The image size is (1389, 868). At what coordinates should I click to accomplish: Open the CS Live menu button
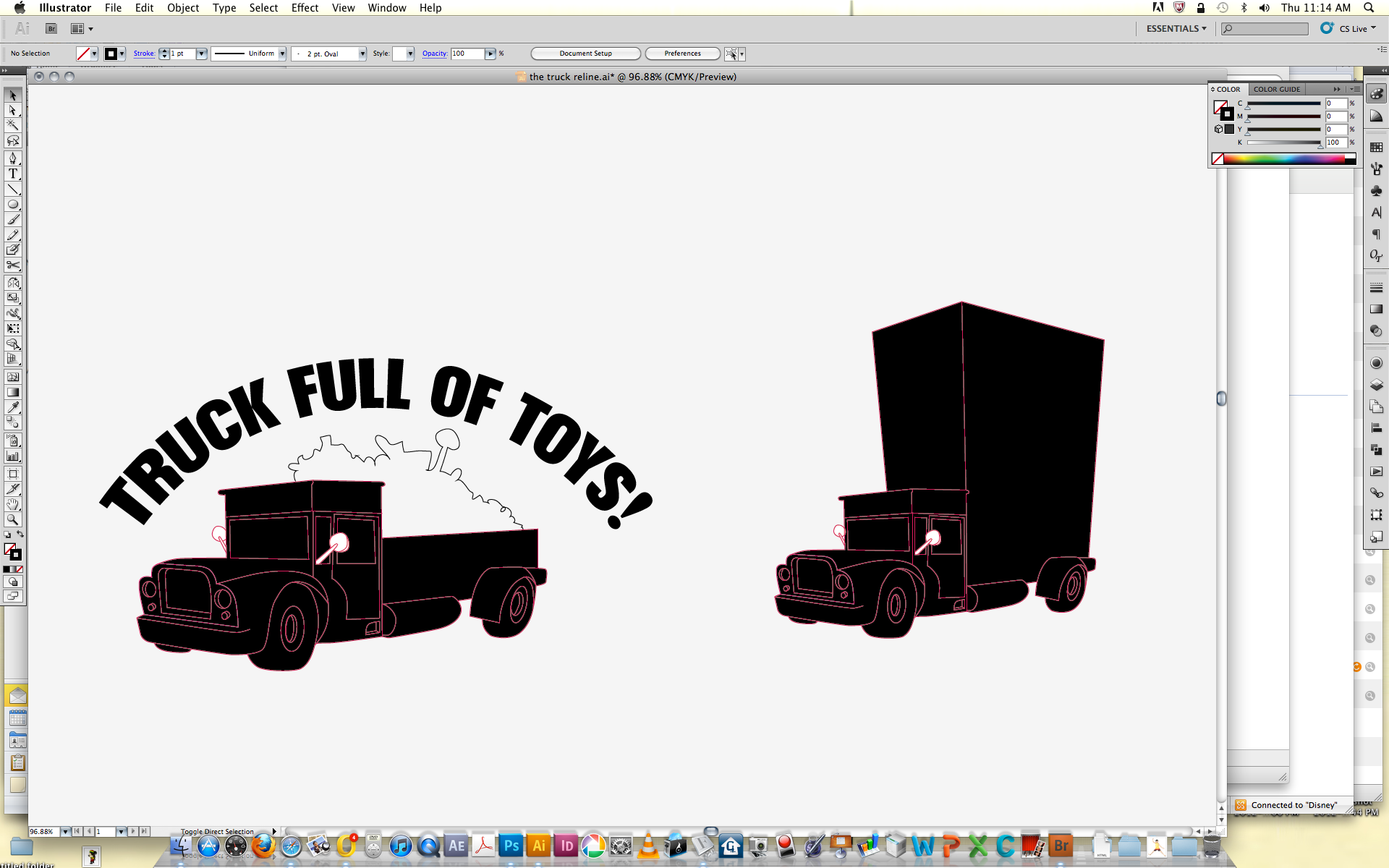(1348, 29)
